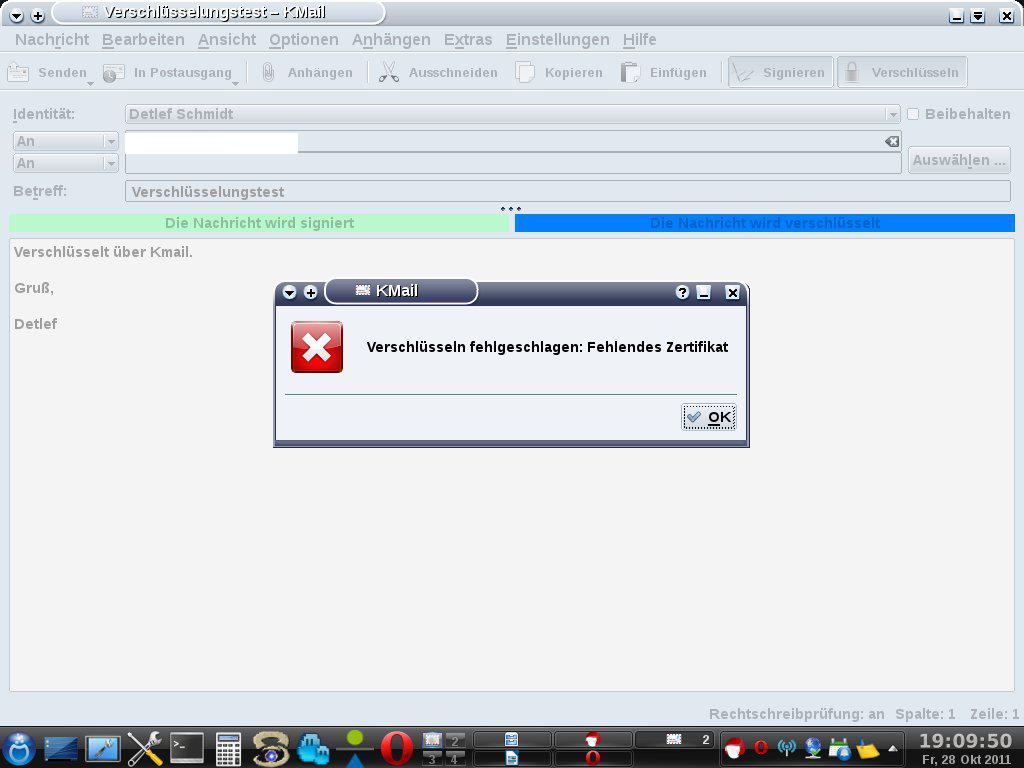Click the yellow notes tray icon
The image size is (1024, 768).
coord(867,748)
